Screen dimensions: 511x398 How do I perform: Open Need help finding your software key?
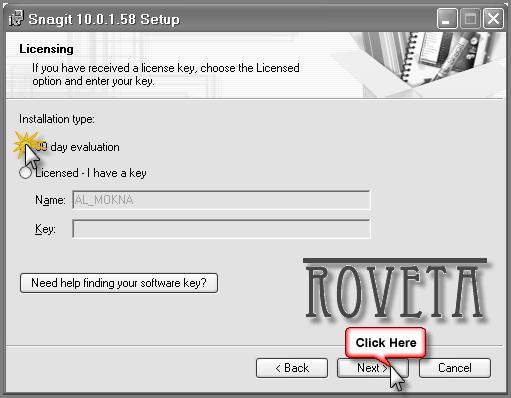(x=119, y=283)
